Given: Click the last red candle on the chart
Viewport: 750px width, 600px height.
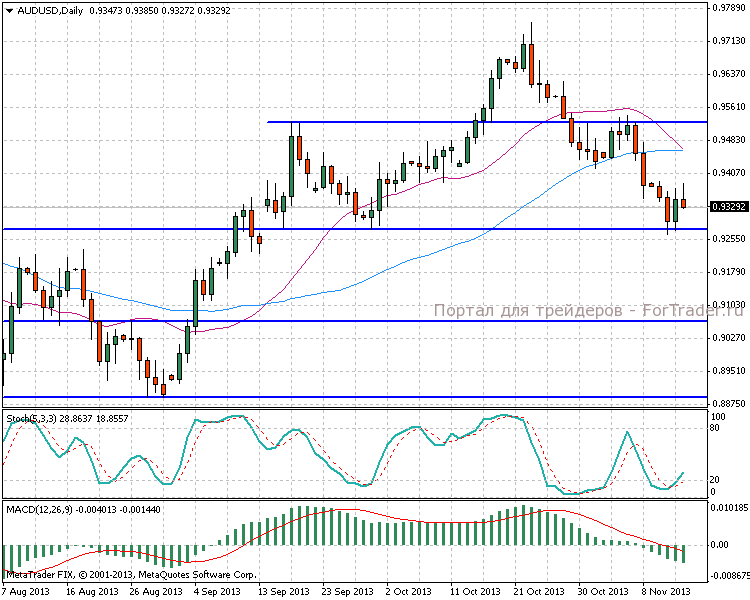Looking at the screenshot, I should [684, 204].
